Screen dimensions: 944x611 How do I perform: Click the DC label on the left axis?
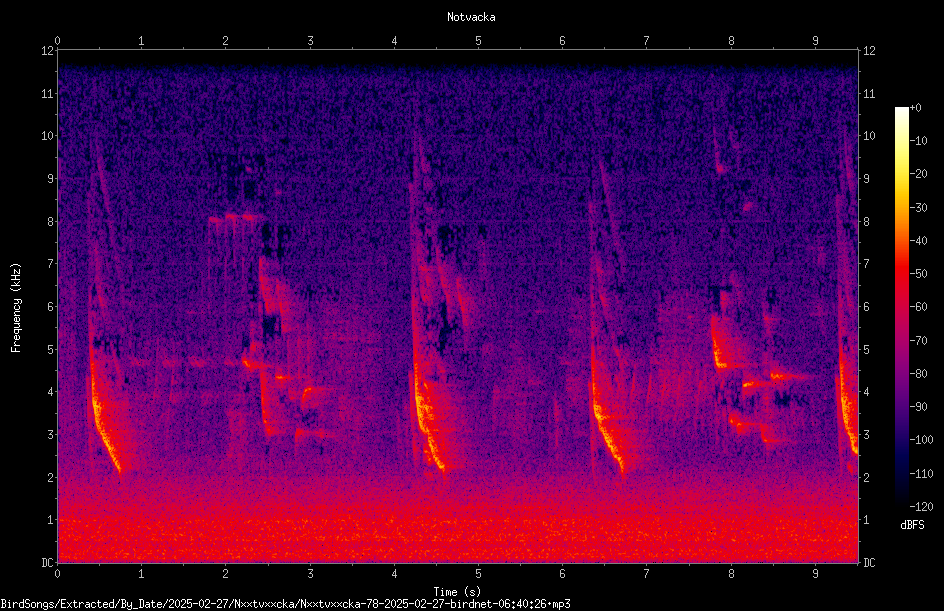point(48,562)
